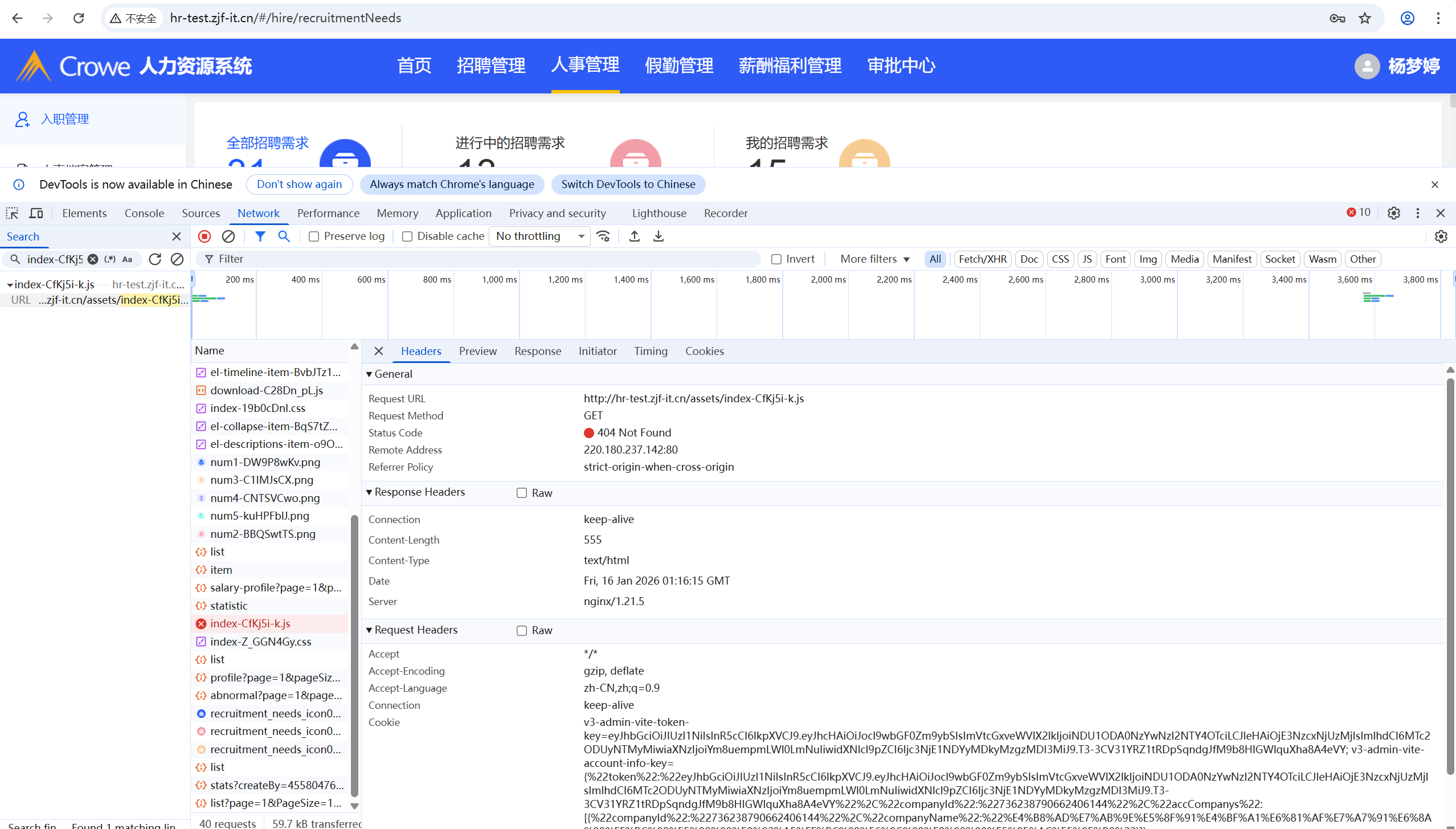Click the export HAR download icon
This screenshot has height=829, width=1456.
658,236
